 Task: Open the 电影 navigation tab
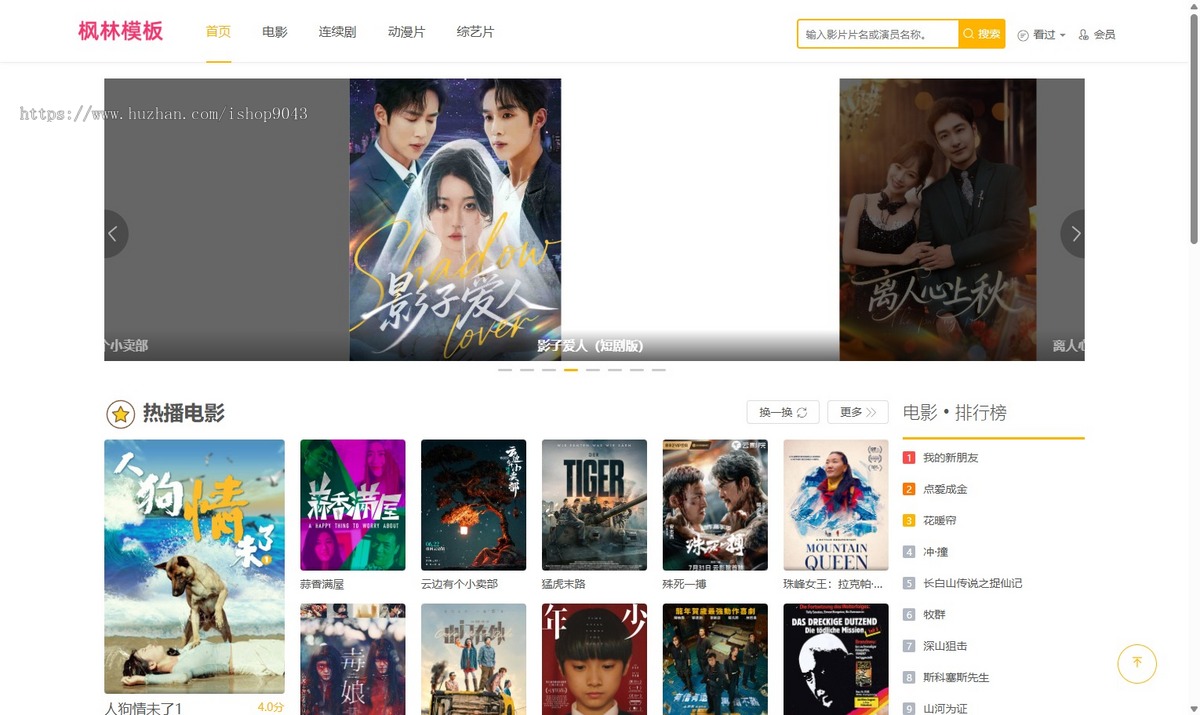[275, 32]
